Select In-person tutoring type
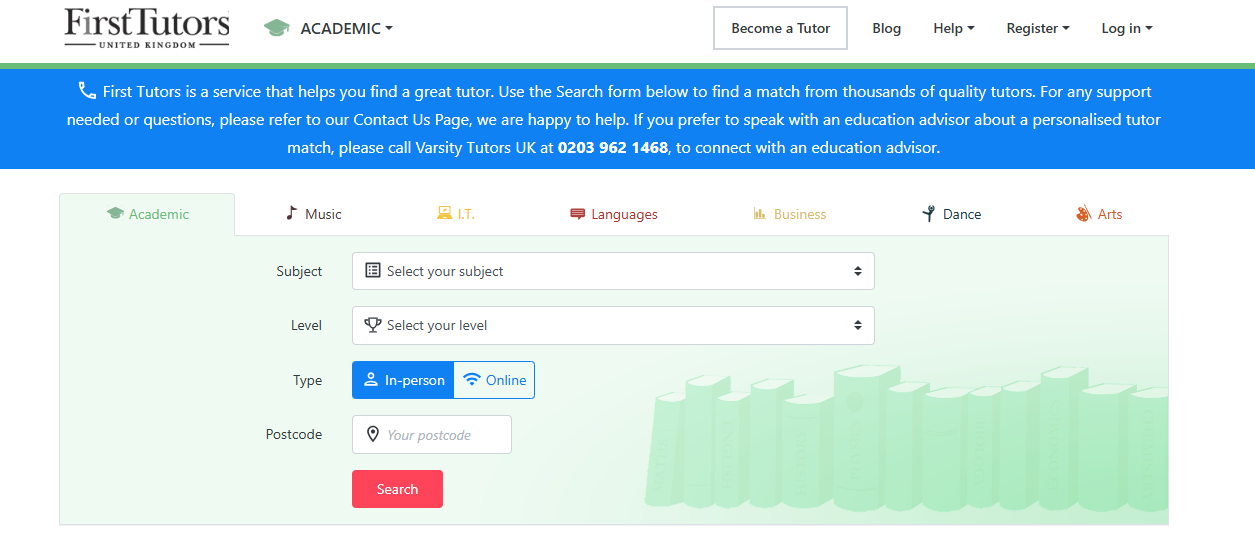The height and width of the screenshot is (540, 1255). tap(403, 380)
